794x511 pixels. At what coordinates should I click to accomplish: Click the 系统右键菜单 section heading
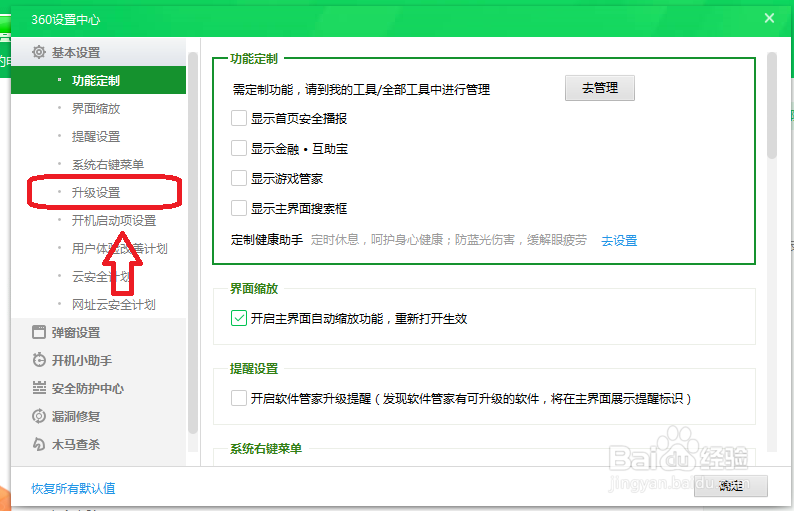pyautogui.click(x=266, y=449)
